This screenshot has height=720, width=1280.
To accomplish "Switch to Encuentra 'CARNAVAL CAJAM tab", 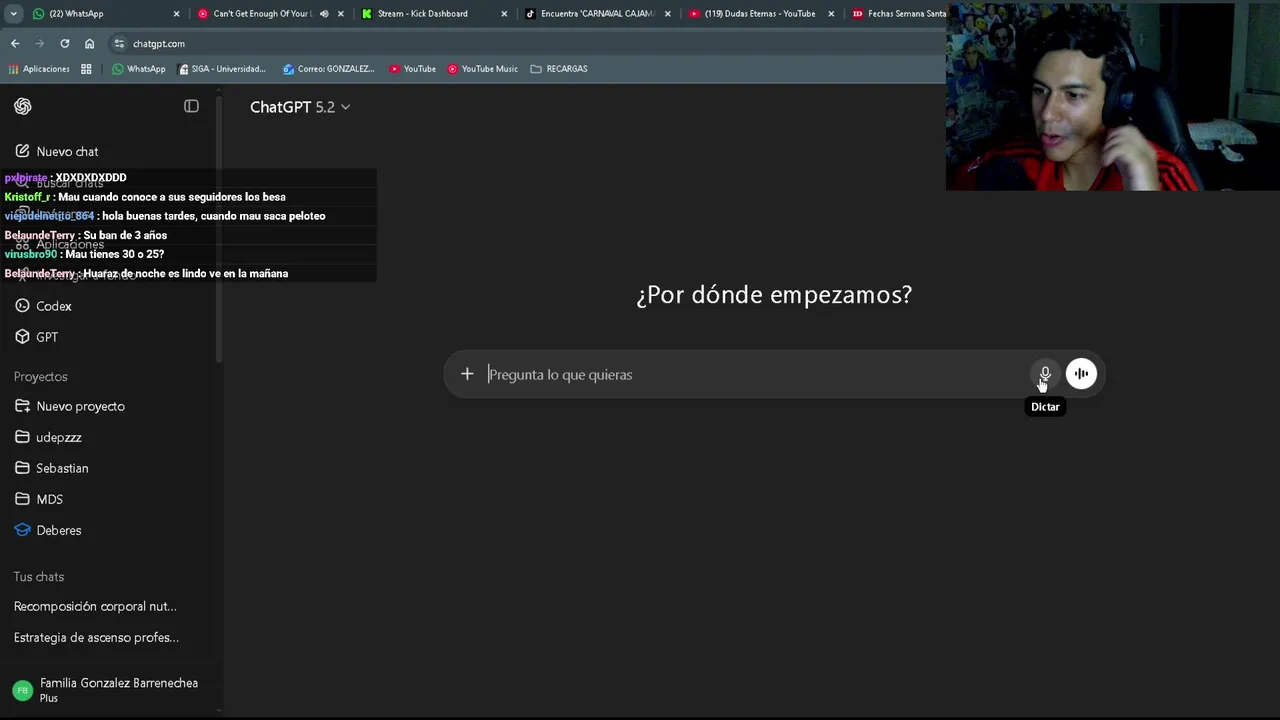I will pos(597,14).
